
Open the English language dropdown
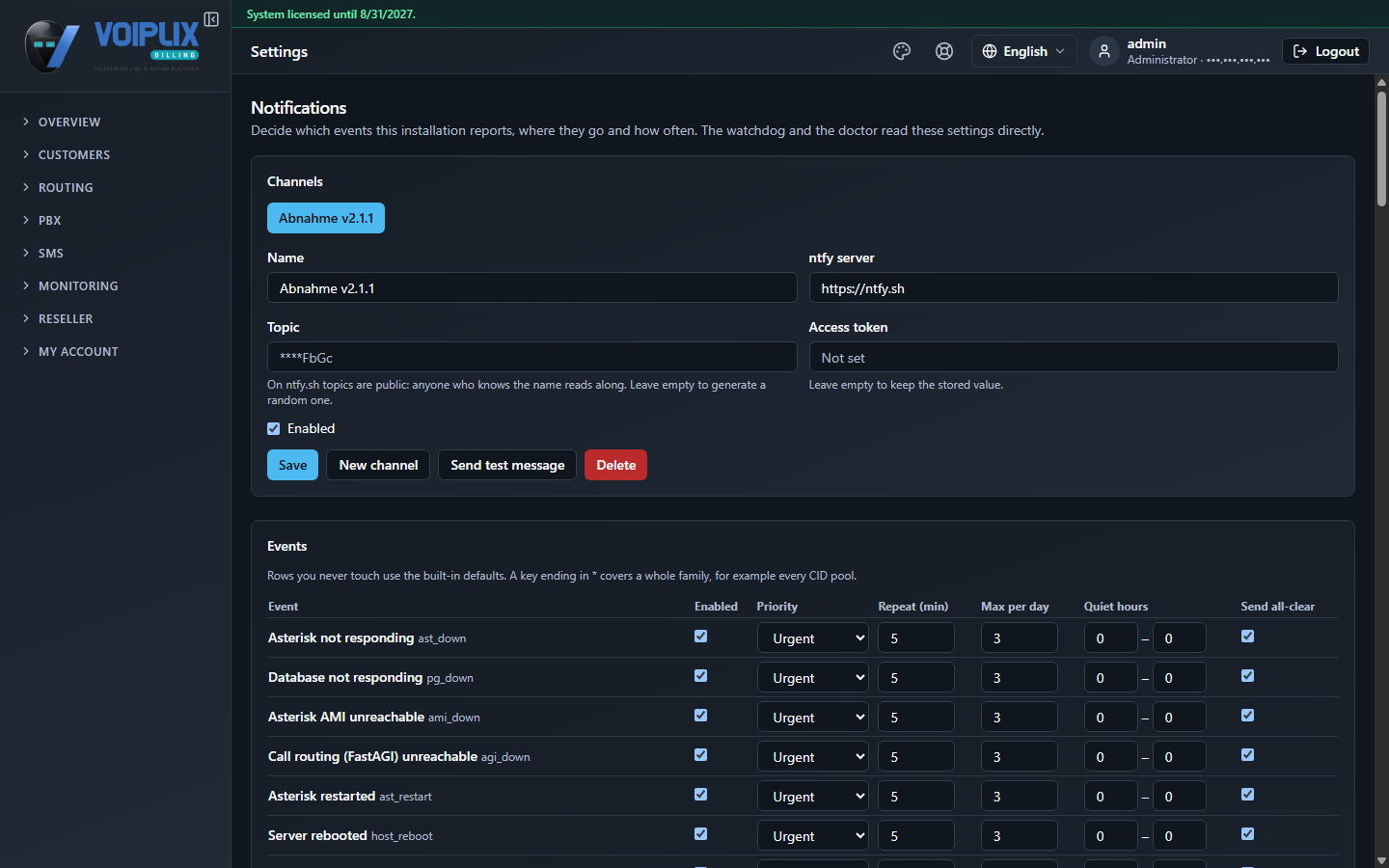[x=1023, y=51]
